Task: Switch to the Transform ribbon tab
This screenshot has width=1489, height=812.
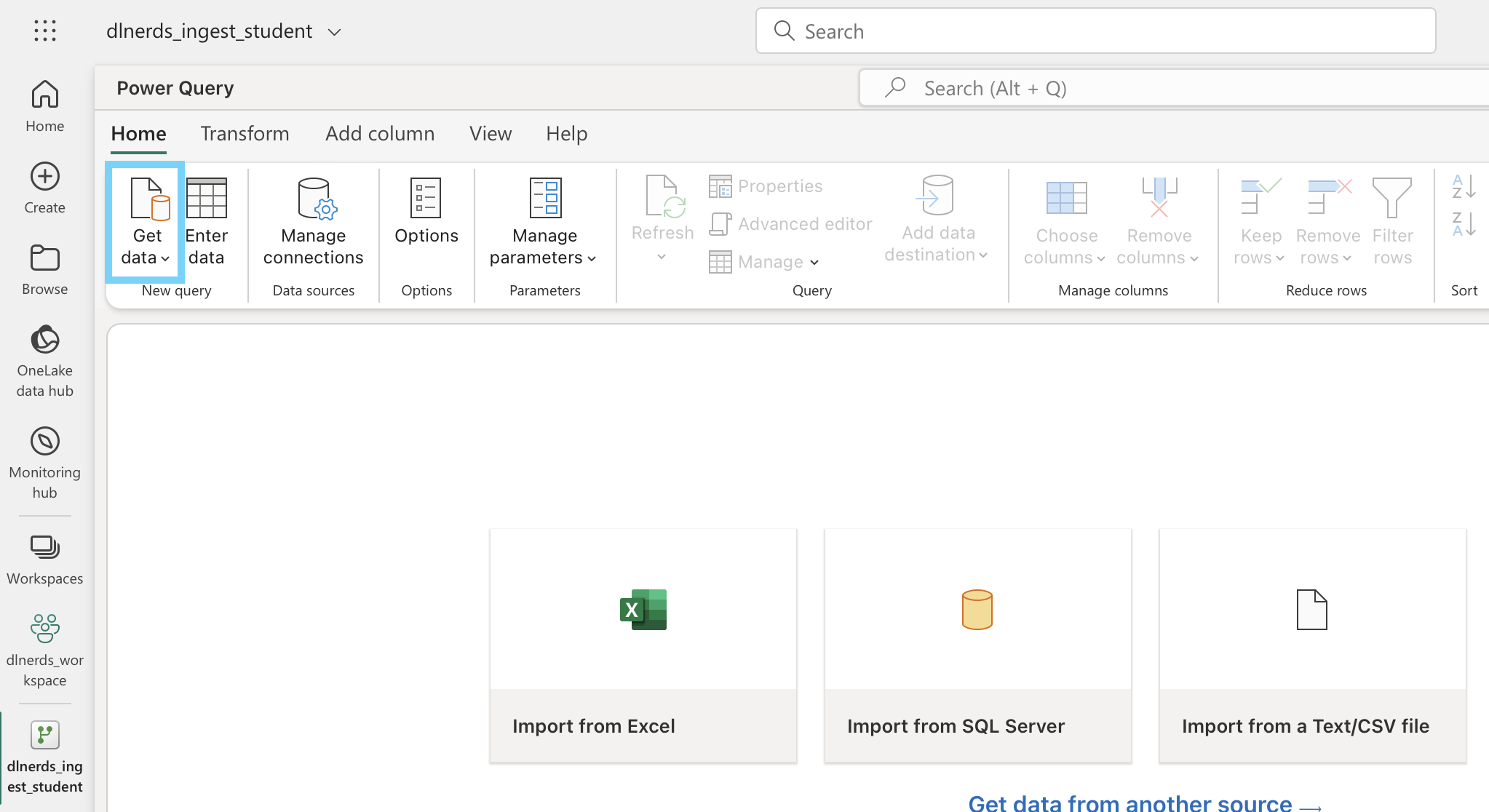Action: [245, 134]
